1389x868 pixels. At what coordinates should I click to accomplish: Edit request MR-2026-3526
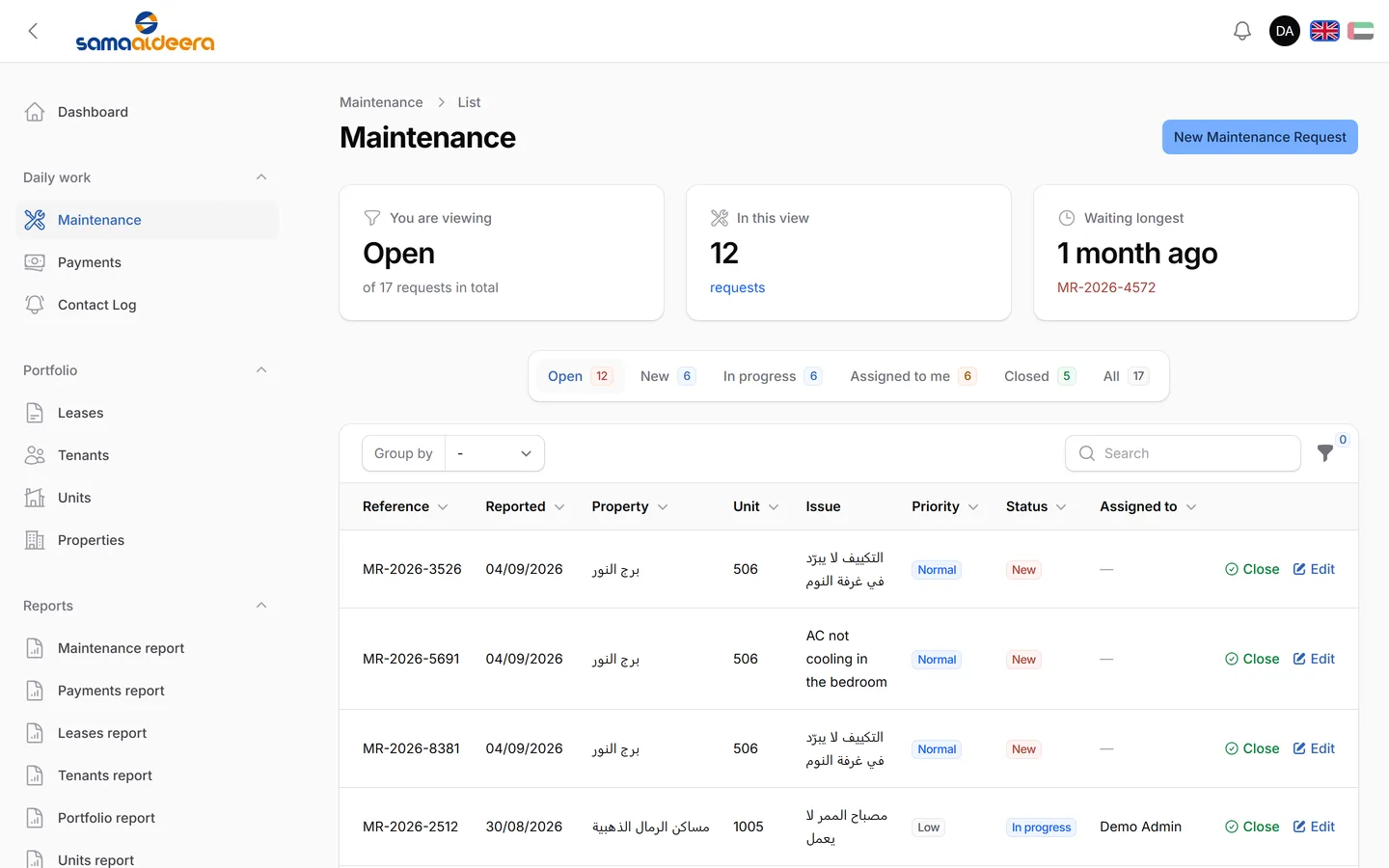[x=1314, y=569]
